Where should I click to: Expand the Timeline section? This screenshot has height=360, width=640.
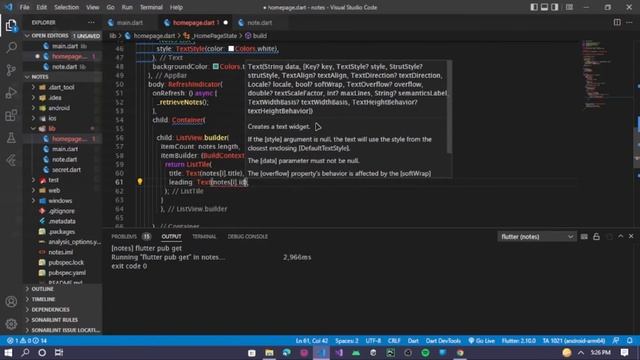pos(43,299)
